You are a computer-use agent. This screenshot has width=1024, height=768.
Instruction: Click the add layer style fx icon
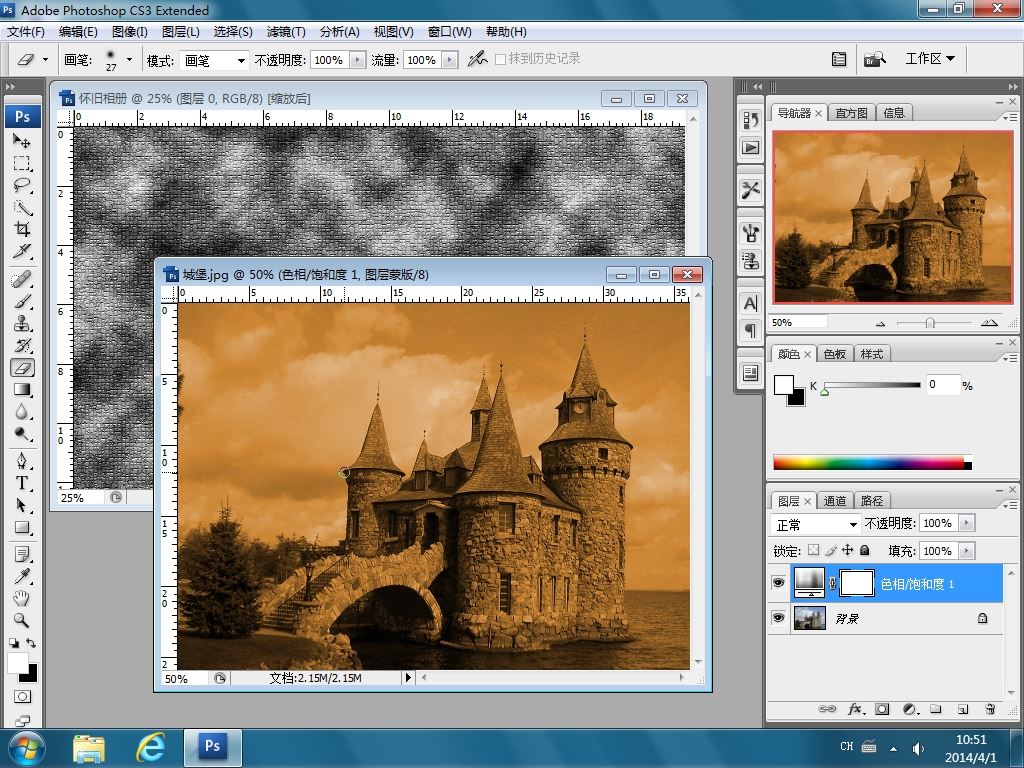855,709
